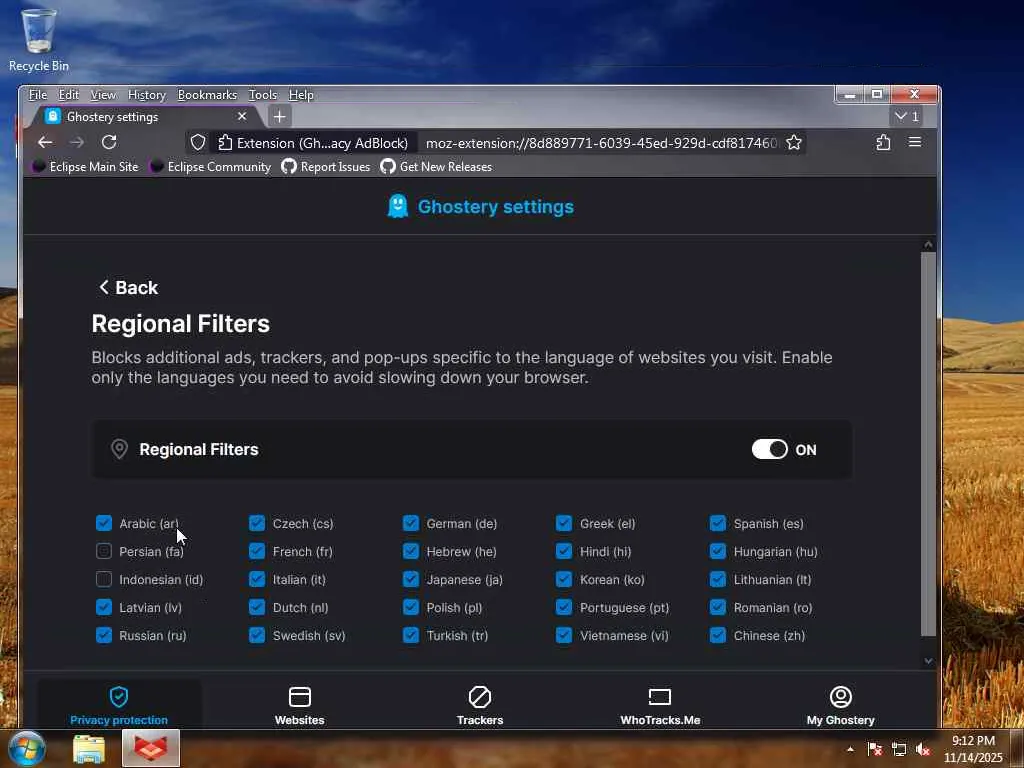Screen dimensions: 1024x768
Task: Go back to previous page arrow
Action: click(x=45, y=142)
